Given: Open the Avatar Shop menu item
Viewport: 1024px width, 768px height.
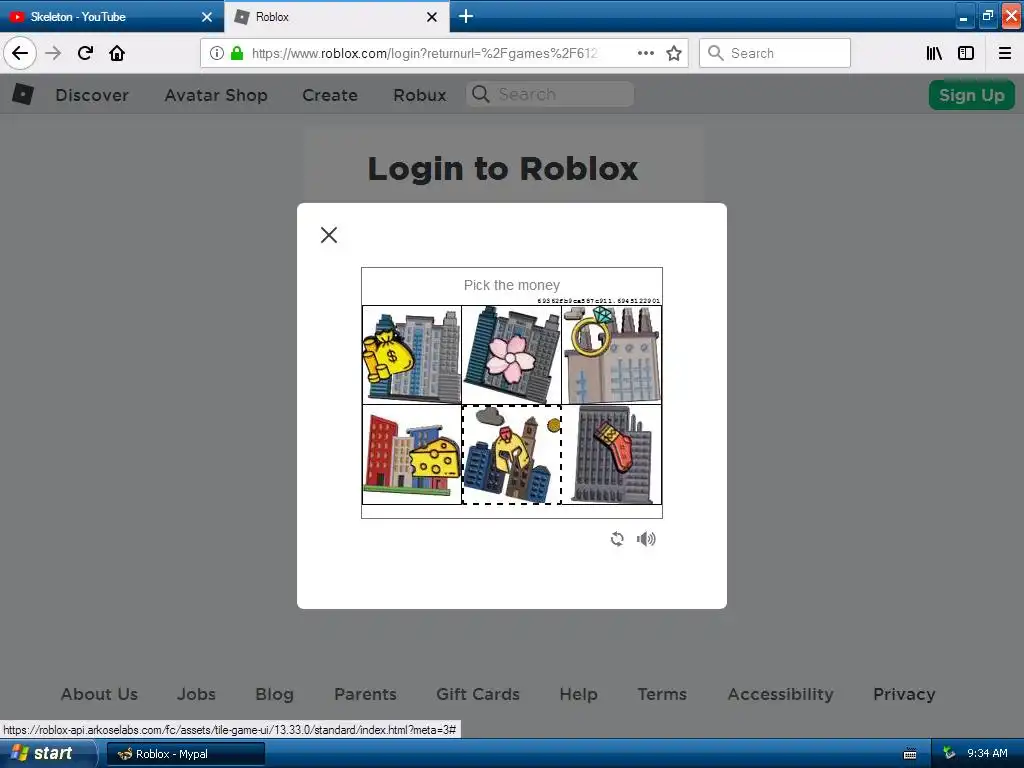Looking at the screenshot, I should [x=216, y=95].
